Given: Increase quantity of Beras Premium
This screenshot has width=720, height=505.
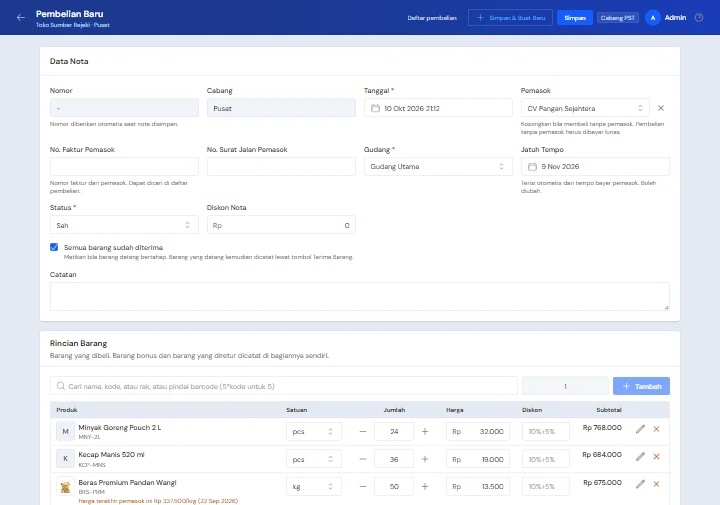Looking at the screenshot, I should (x=425, y=487).
